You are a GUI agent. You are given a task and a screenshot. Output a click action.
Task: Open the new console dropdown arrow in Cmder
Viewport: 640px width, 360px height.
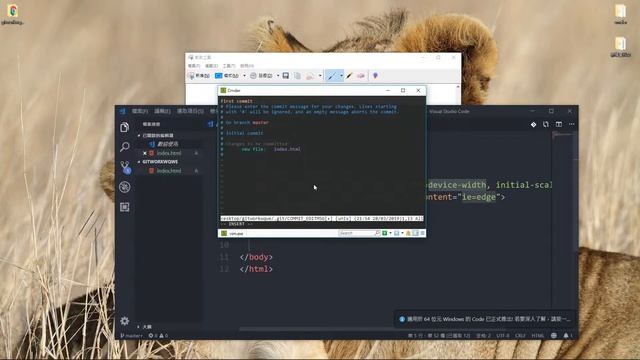click(391, 233)
